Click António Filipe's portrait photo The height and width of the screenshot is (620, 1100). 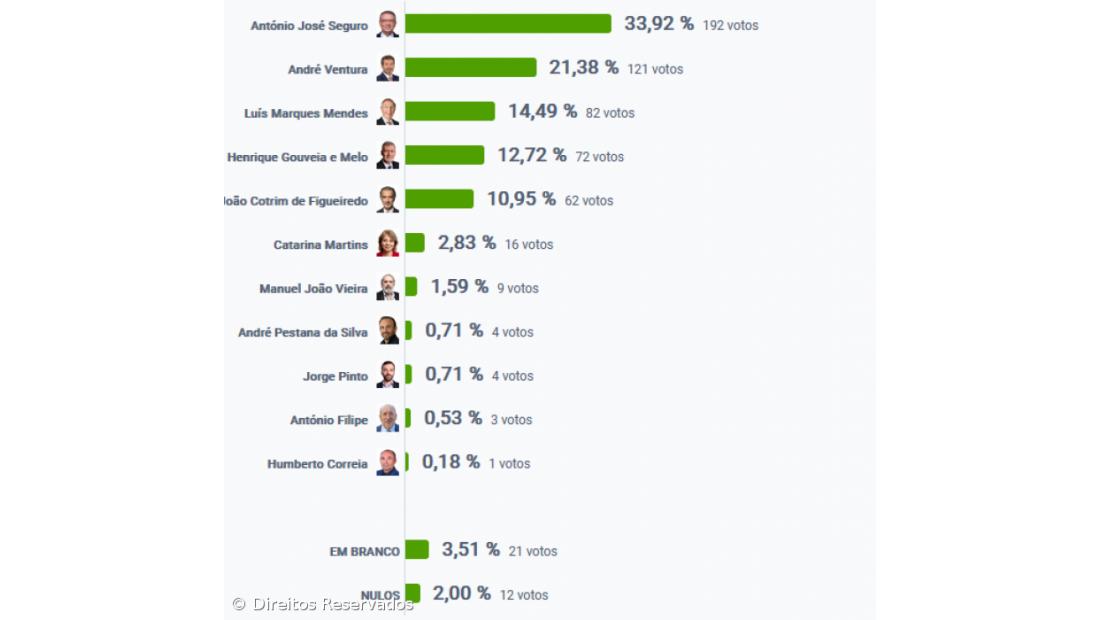(387, 419)
